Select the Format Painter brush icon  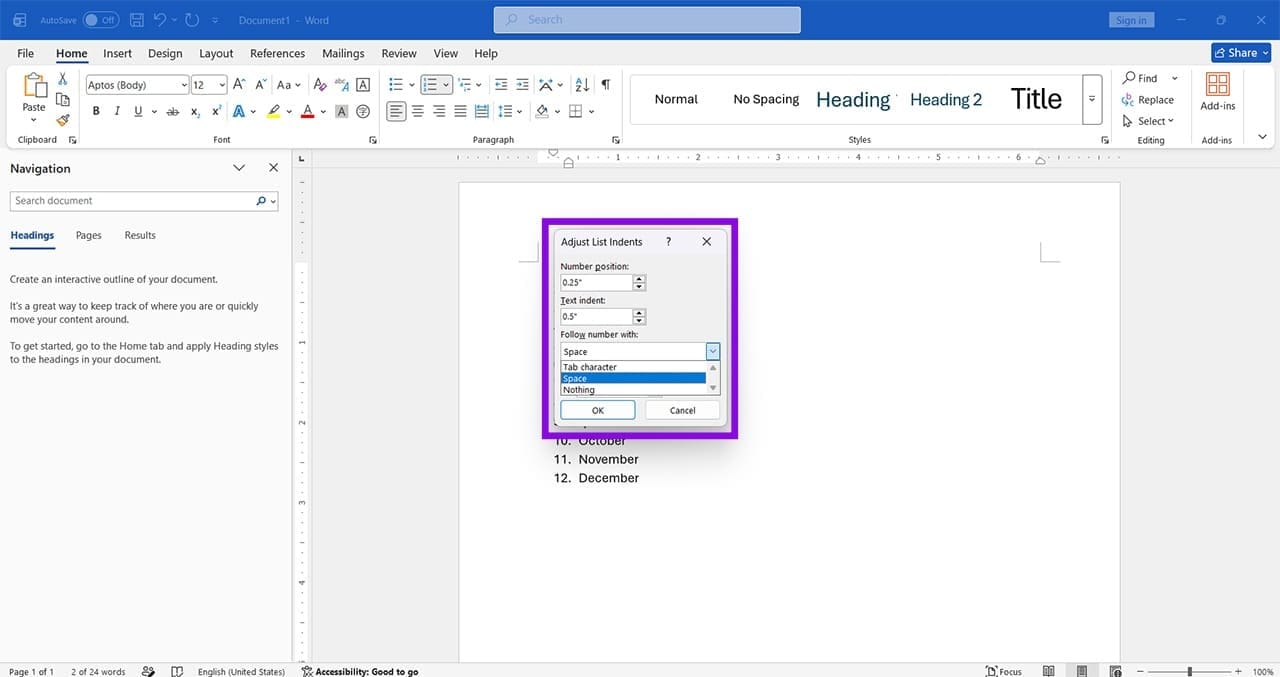pos(63,120)
